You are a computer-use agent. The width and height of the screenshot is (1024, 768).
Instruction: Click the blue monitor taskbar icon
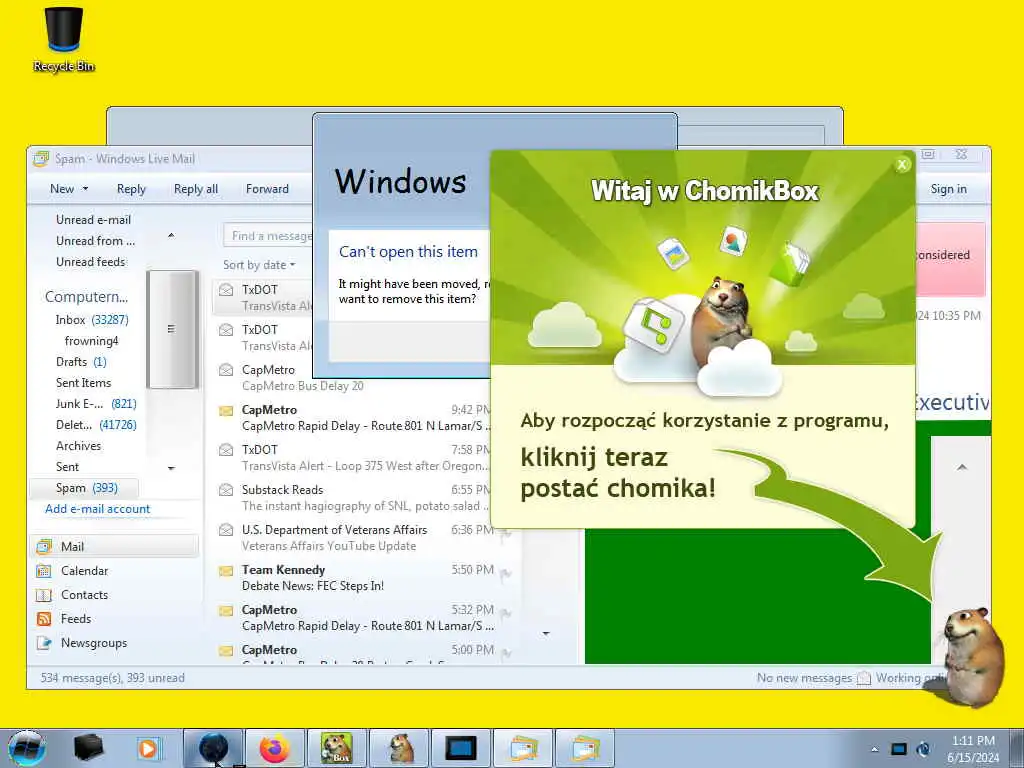(x=460, y=748)
